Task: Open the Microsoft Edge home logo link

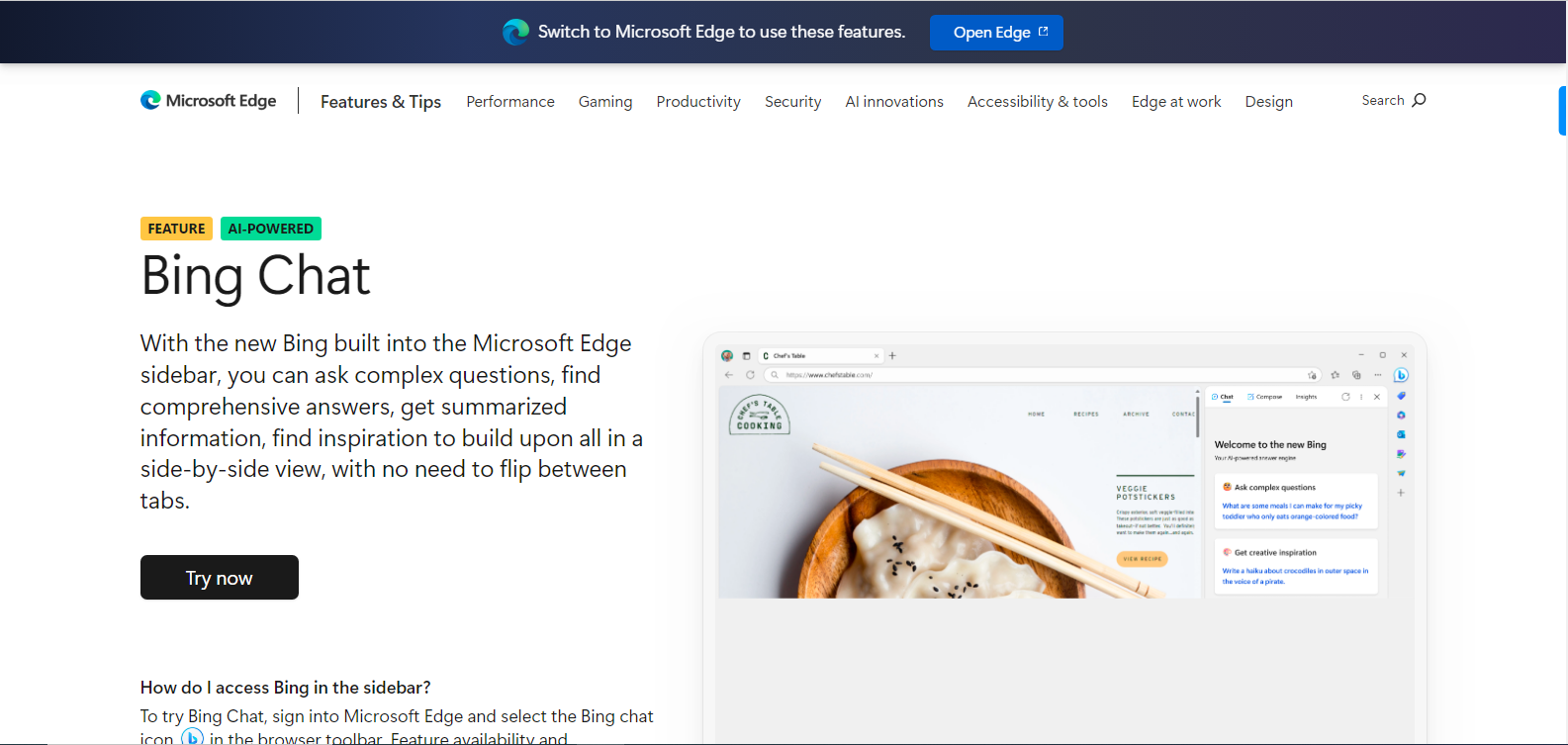Action: (x=208, y=100)
